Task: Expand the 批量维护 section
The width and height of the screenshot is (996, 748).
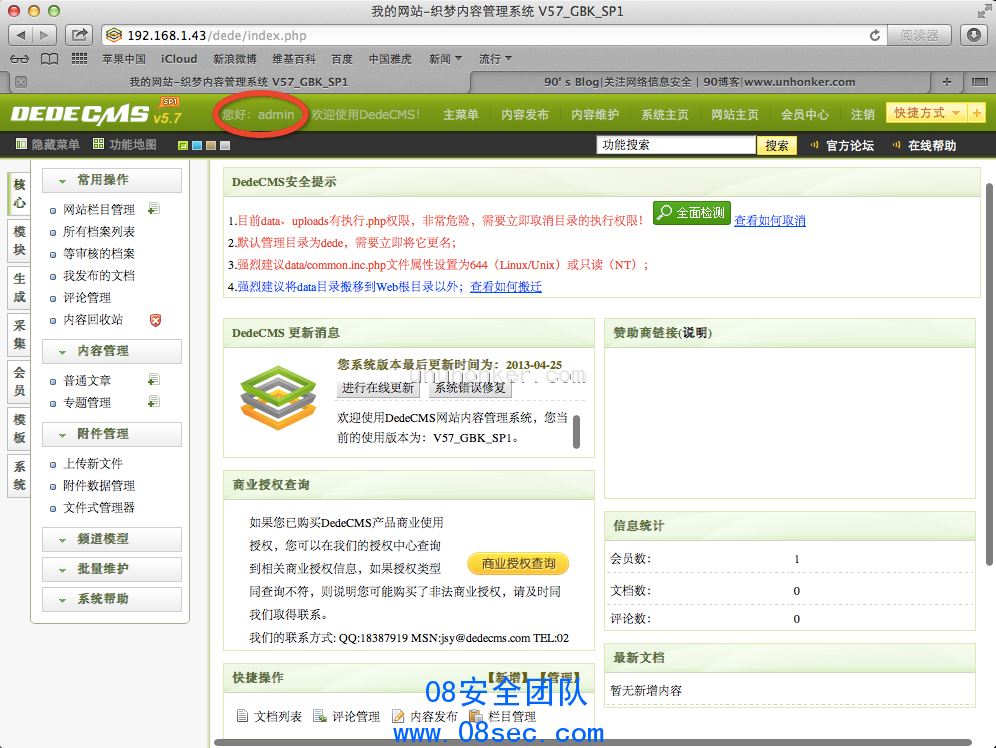Action: point(112,569)
